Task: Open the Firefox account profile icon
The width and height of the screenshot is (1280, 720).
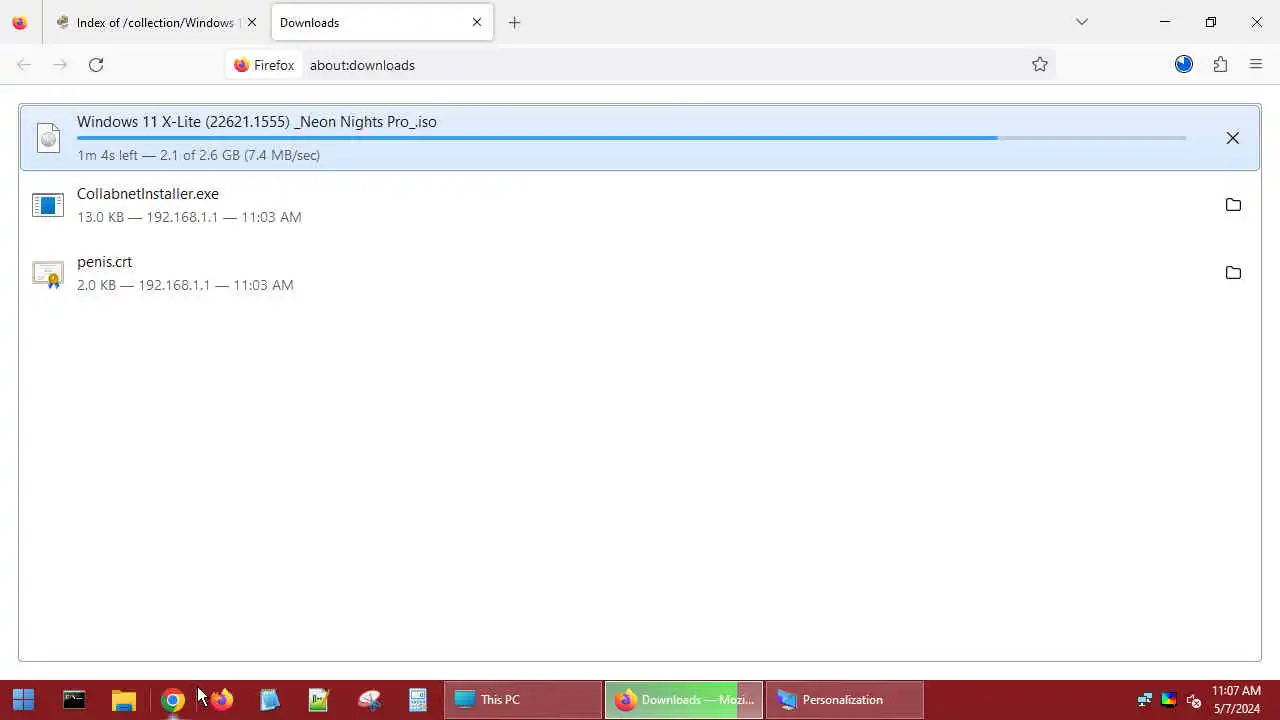Action: pyautogui.click(x=1184, y=65)
